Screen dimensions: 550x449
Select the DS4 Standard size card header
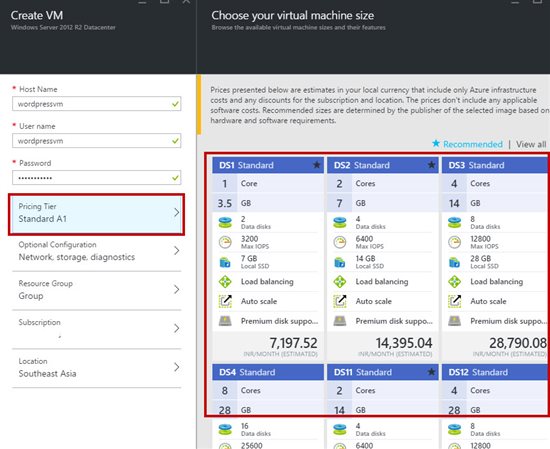268,372
